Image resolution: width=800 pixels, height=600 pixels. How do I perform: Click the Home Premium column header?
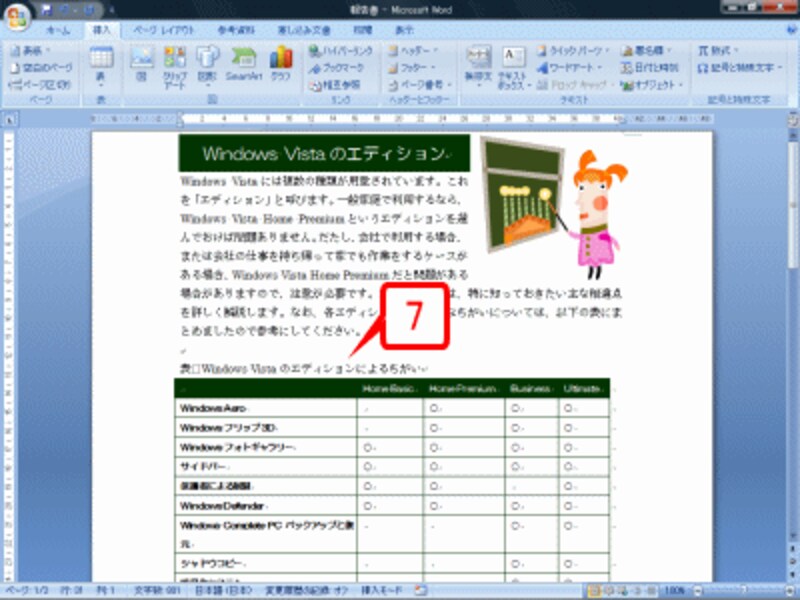463,389
